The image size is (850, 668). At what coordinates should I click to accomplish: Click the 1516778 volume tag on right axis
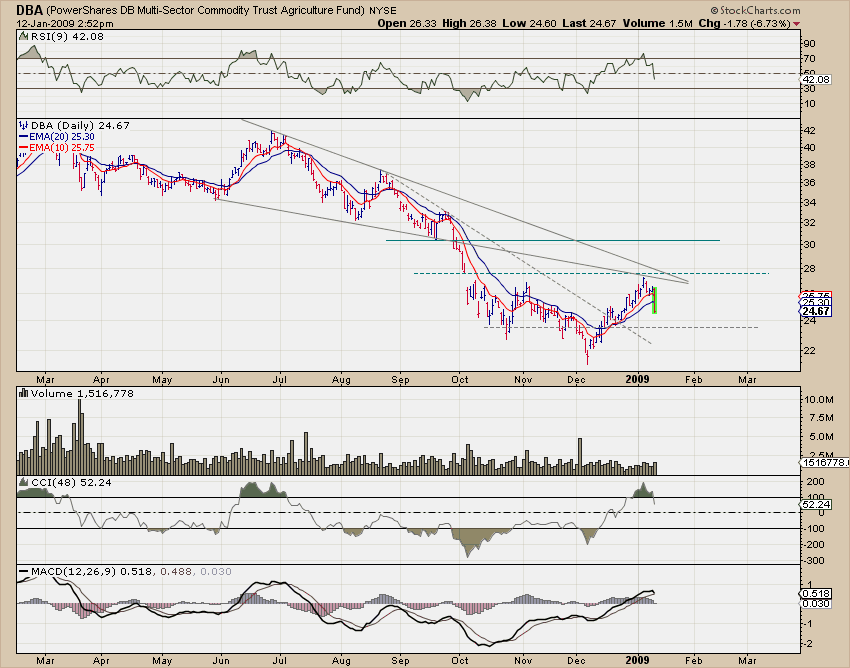[824, 462]
